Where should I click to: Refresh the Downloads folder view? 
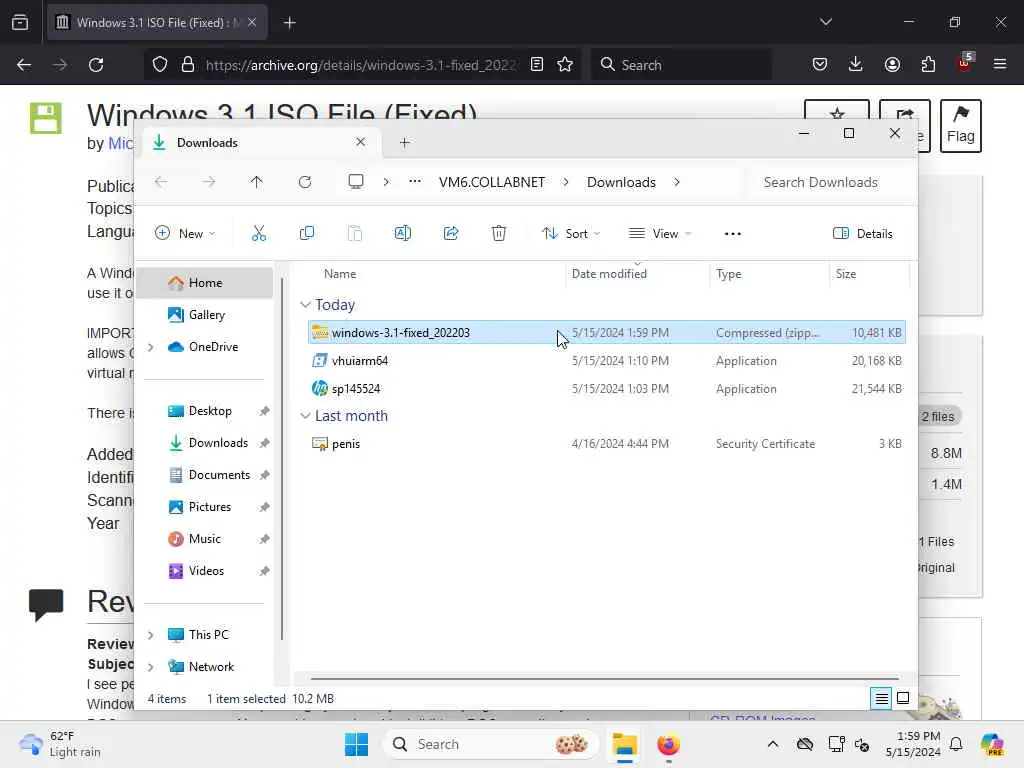[305, 182]
